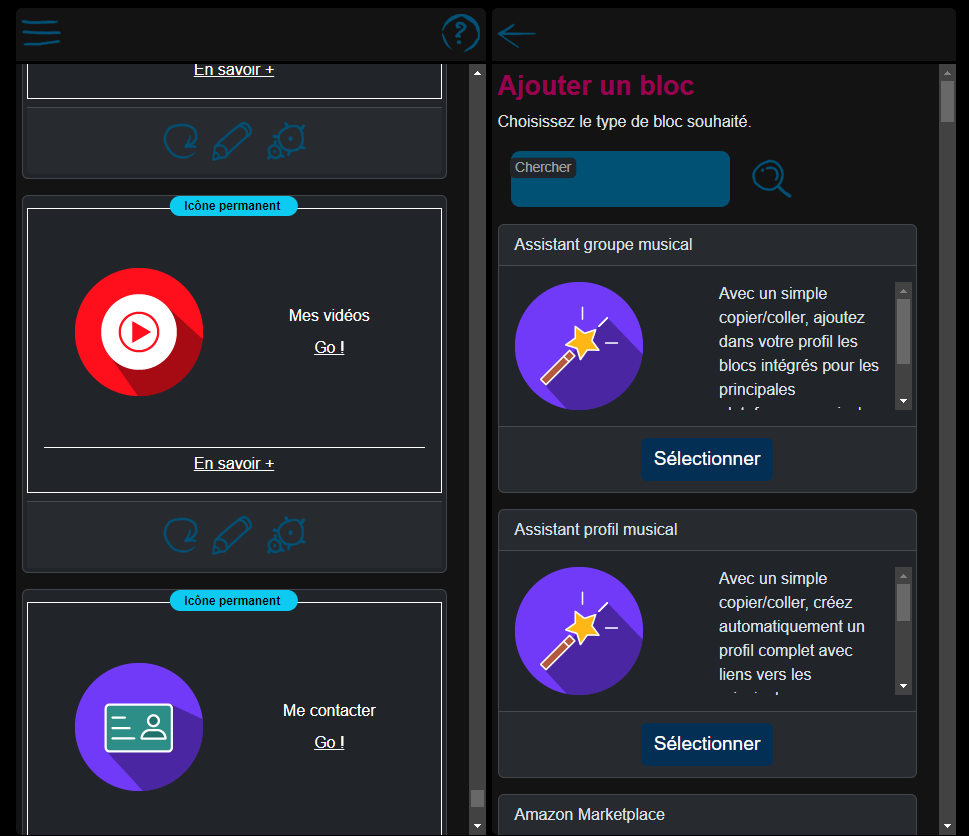Click the Amazon Marketplace block header
This screenshot has width=969, height=836.
click(x=707, y=815)
